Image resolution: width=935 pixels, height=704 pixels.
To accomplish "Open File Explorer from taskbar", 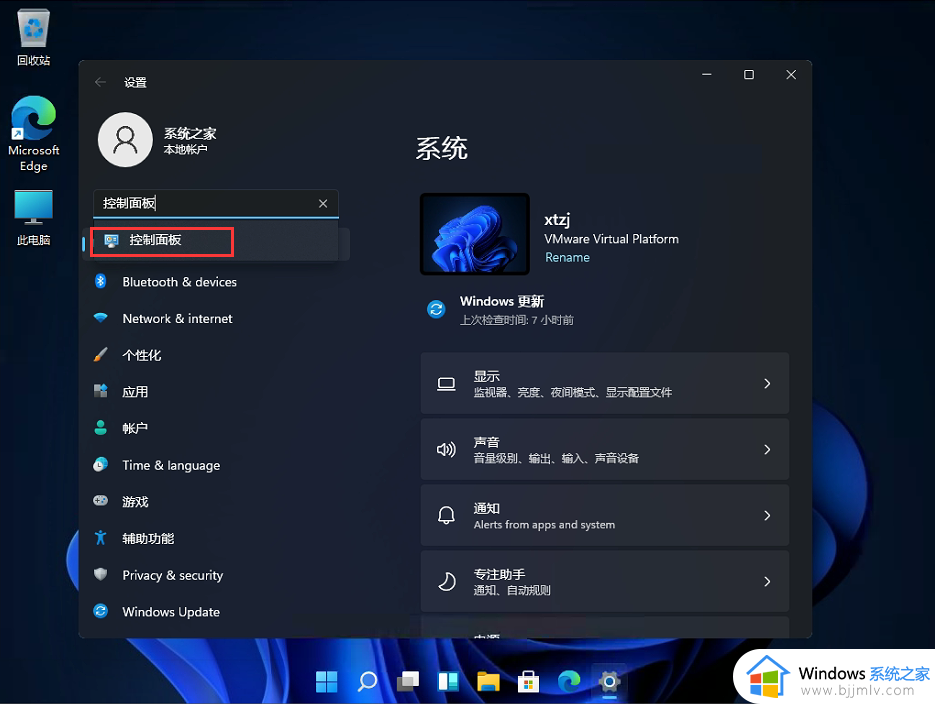I will coord(488,681).
